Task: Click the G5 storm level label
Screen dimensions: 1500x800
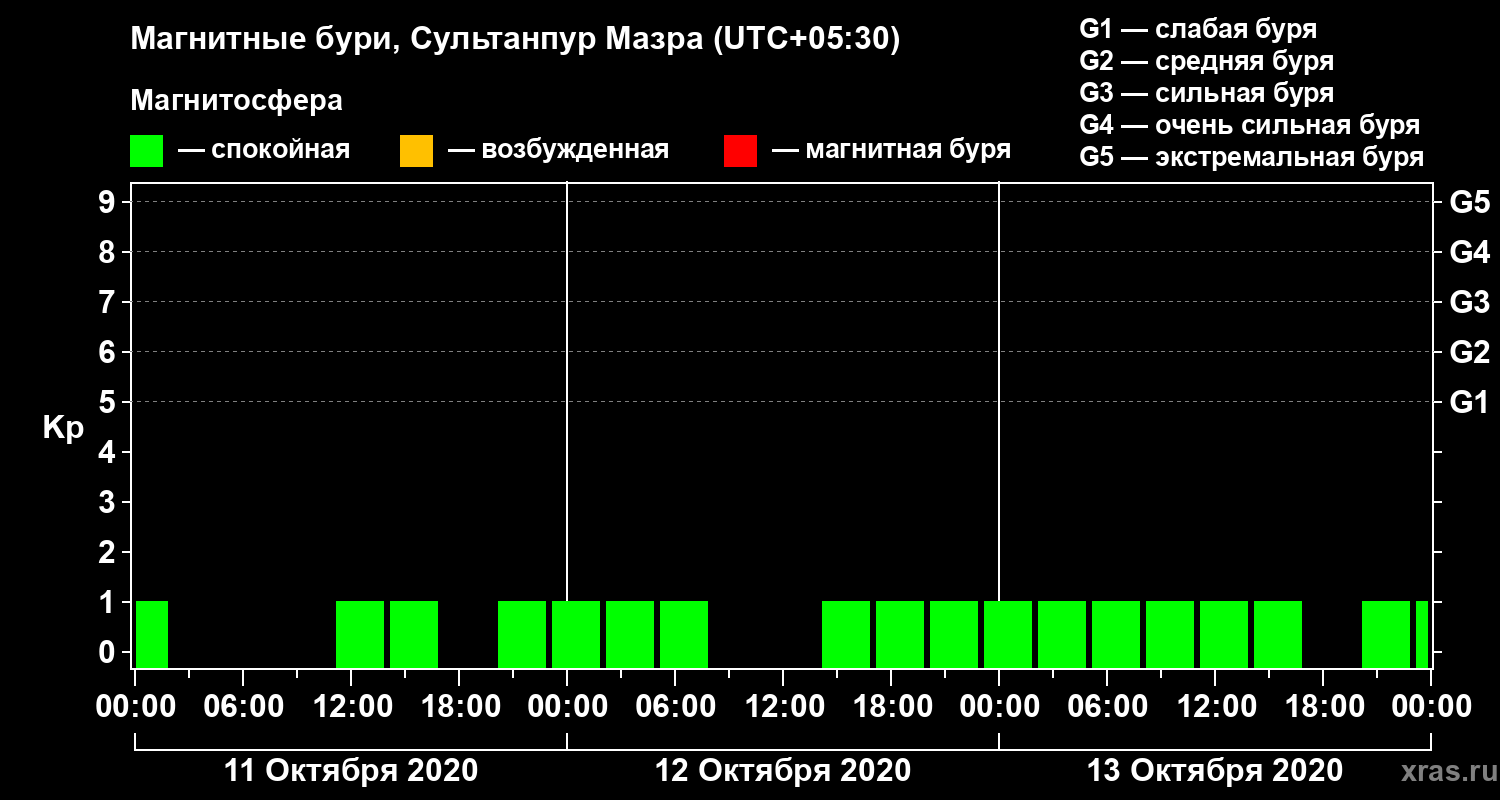Action: pyautogui.click(x=1470, y=203)
